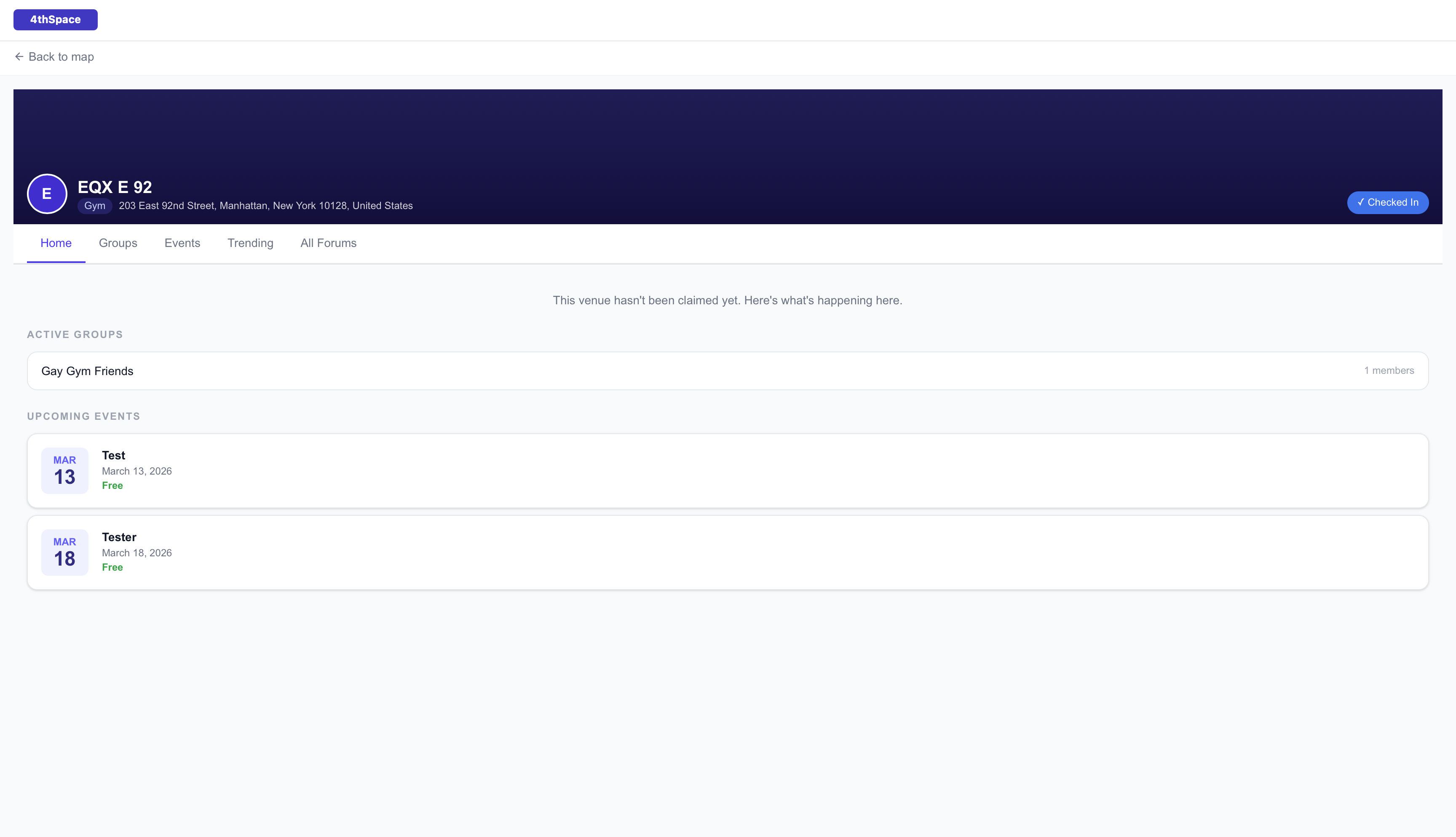
Task: Select the All Forums tab
Action: pyautogui.click(x=328, y=243)
